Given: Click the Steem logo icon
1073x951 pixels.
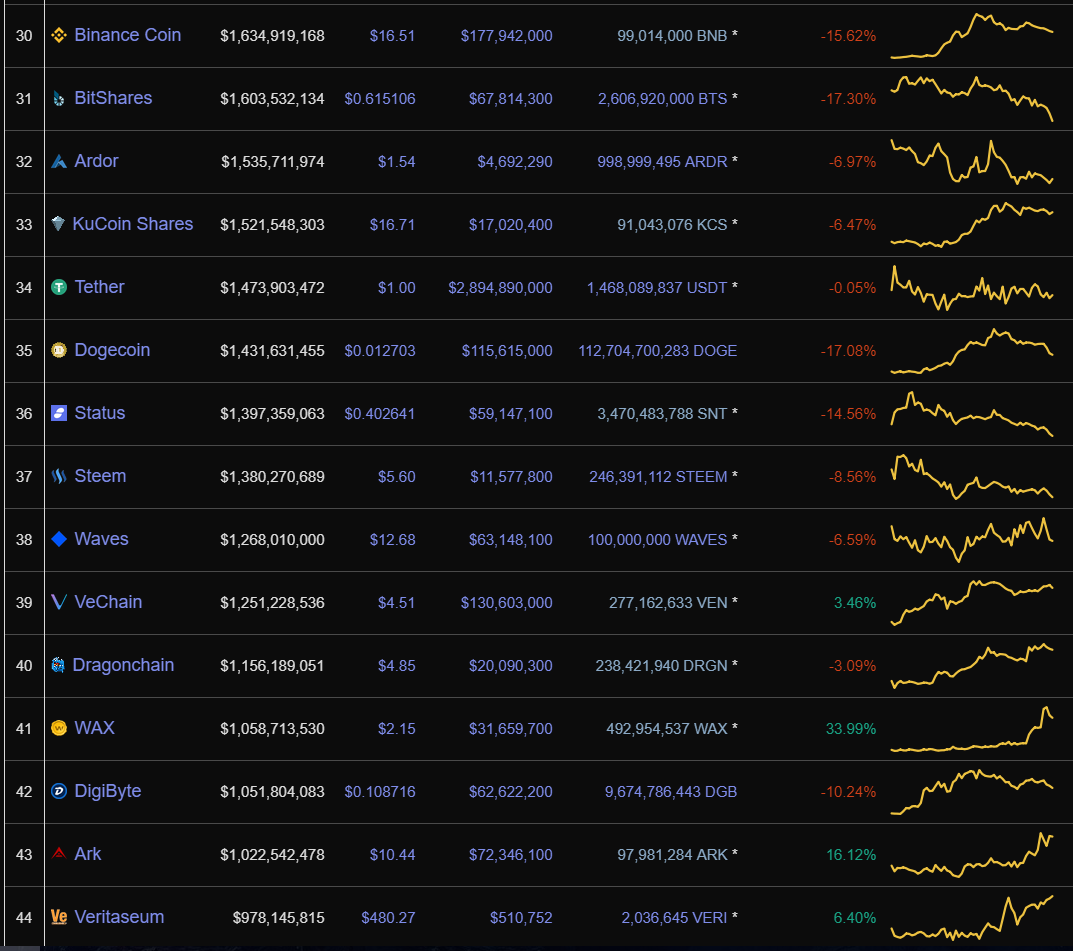Looking at the screenshot, I should coord(59,476).
